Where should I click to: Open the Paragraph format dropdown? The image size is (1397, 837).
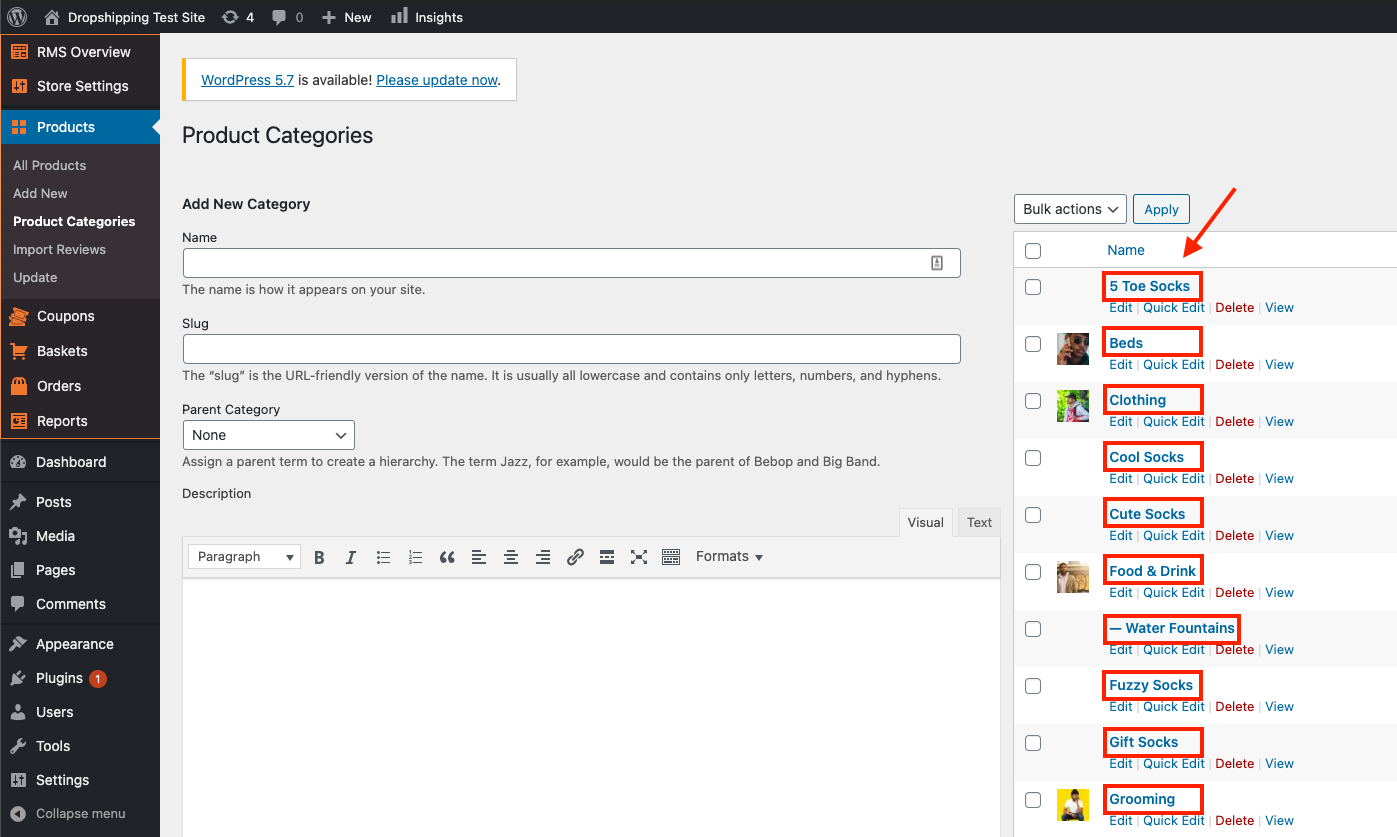[244, 557]
